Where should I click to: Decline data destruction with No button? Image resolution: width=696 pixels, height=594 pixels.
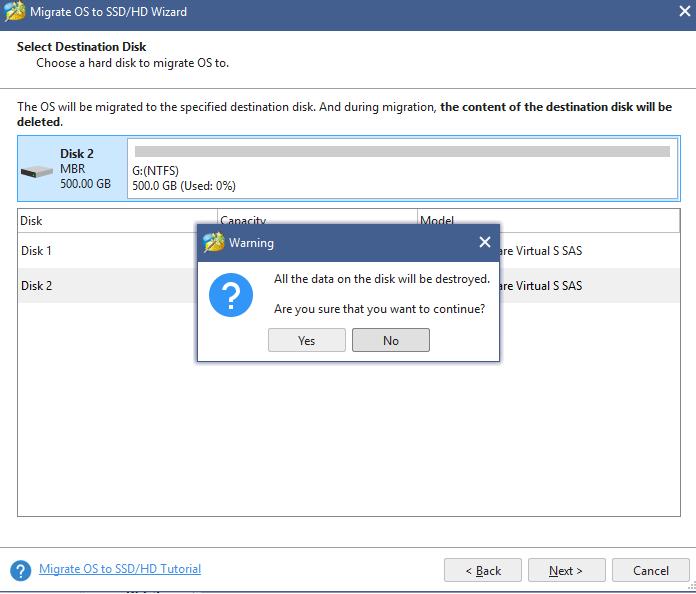tap(391, 340)
